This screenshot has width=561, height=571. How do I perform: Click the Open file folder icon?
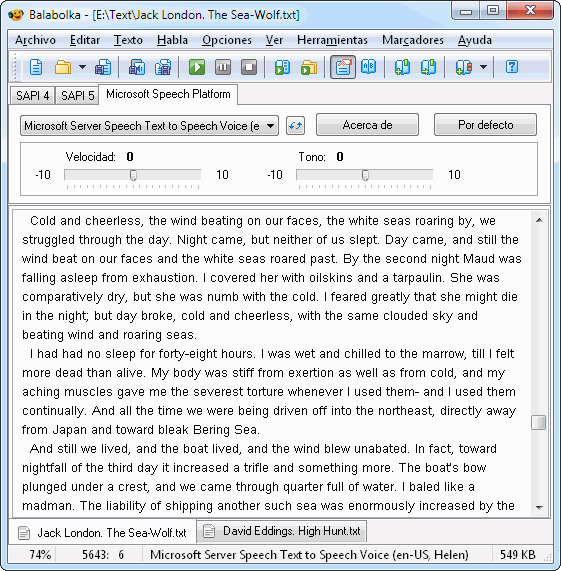63,67
